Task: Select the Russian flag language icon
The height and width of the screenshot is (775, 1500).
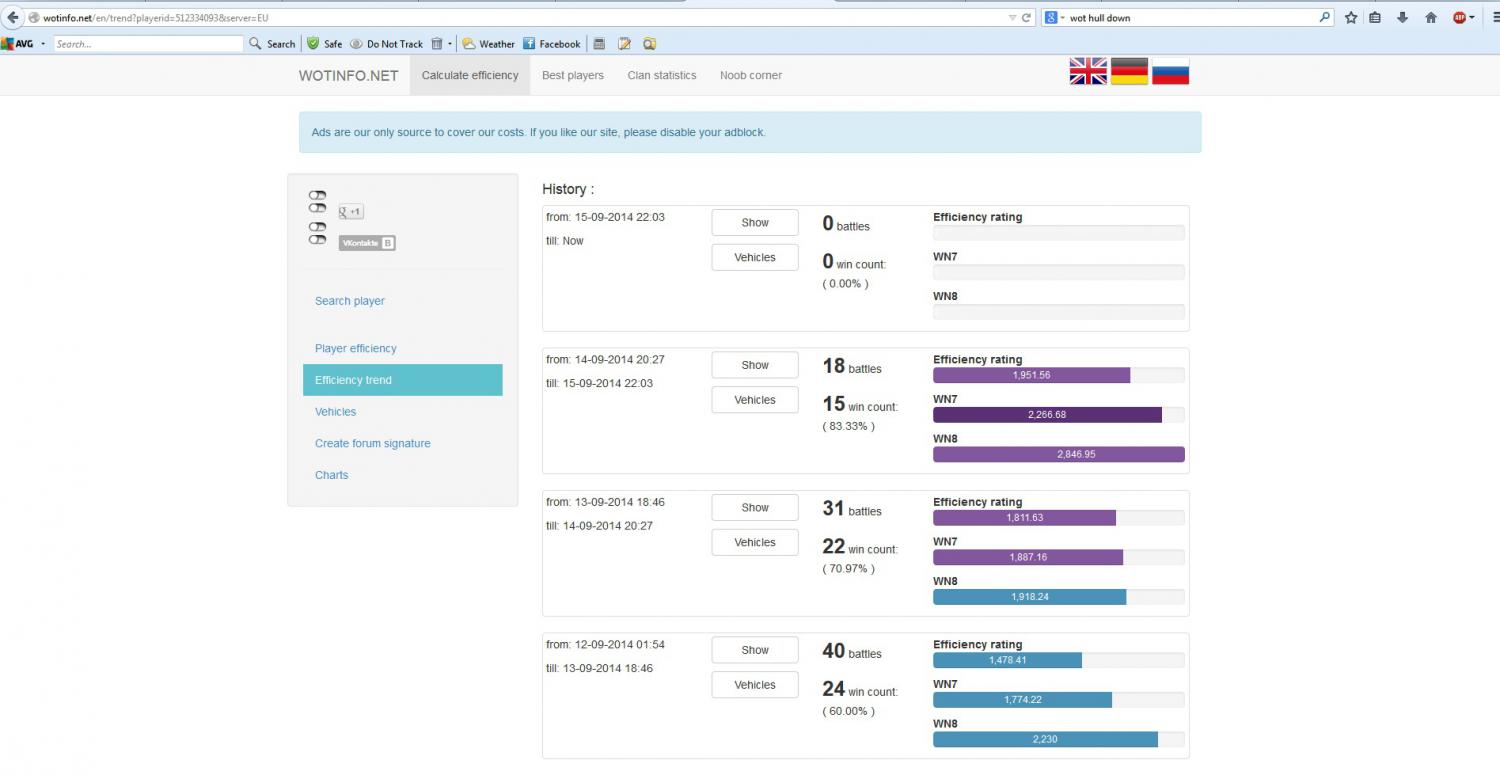Action: (x=1170, y=71)
